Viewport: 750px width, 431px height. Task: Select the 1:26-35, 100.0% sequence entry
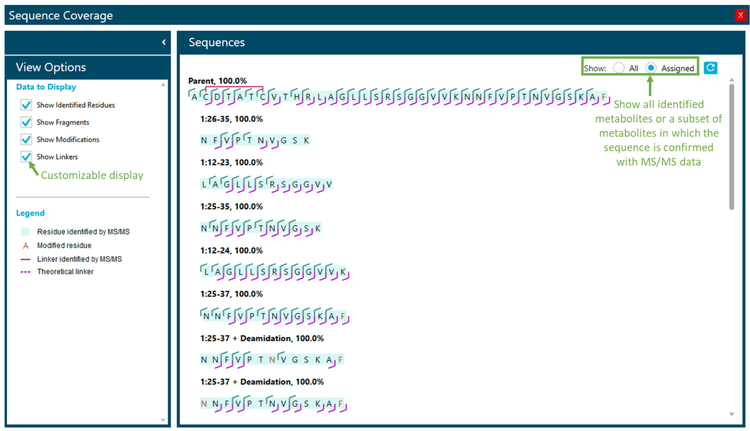tap(231, 118)
